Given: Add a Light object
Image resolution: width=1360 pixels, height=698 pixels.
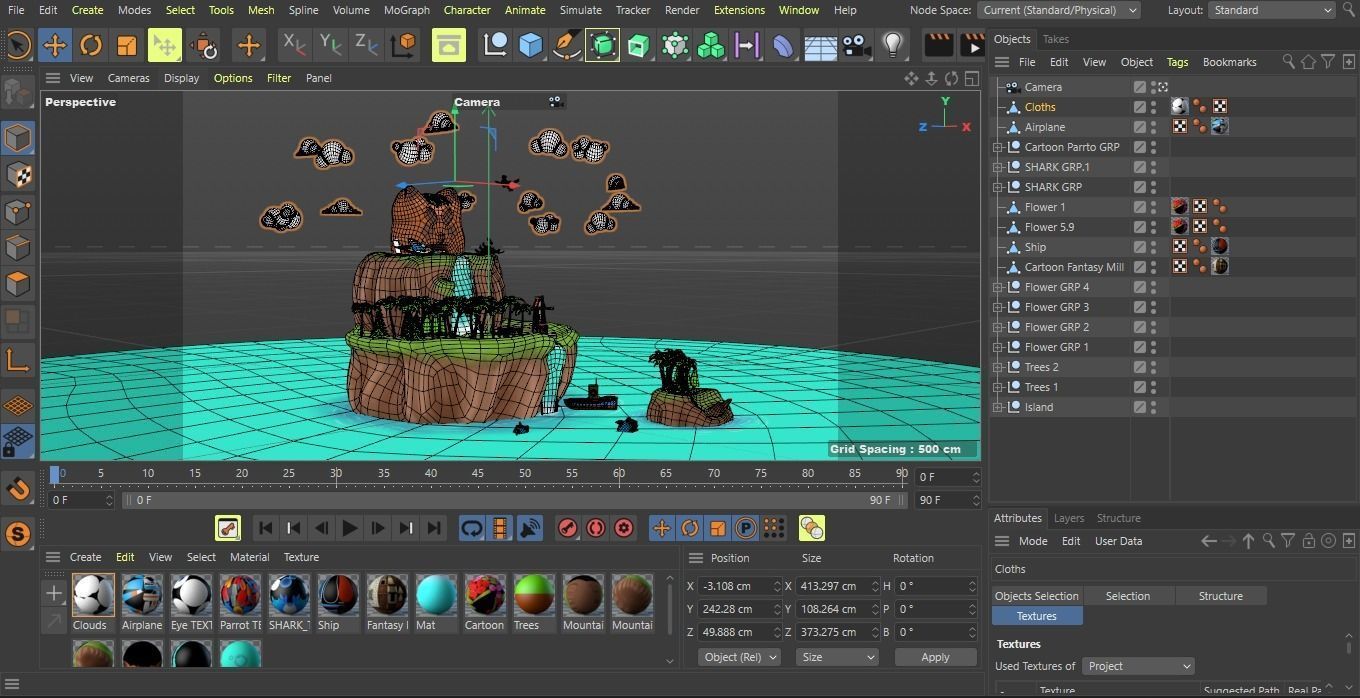Looking at the screenshot, I should pos(892,45).
